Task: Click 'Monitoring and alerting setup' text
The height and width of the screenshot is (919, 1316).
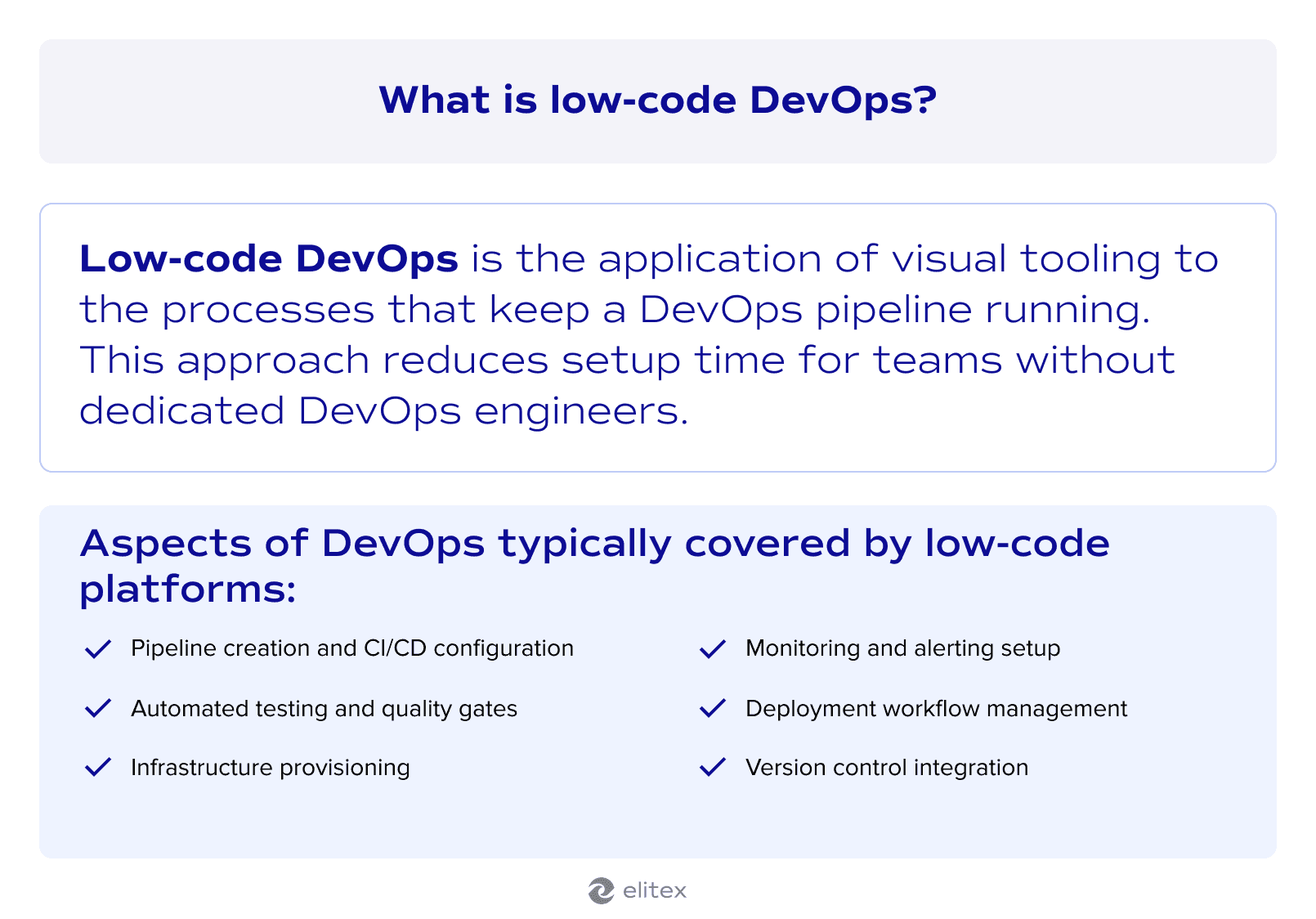Action: point(903,648)
